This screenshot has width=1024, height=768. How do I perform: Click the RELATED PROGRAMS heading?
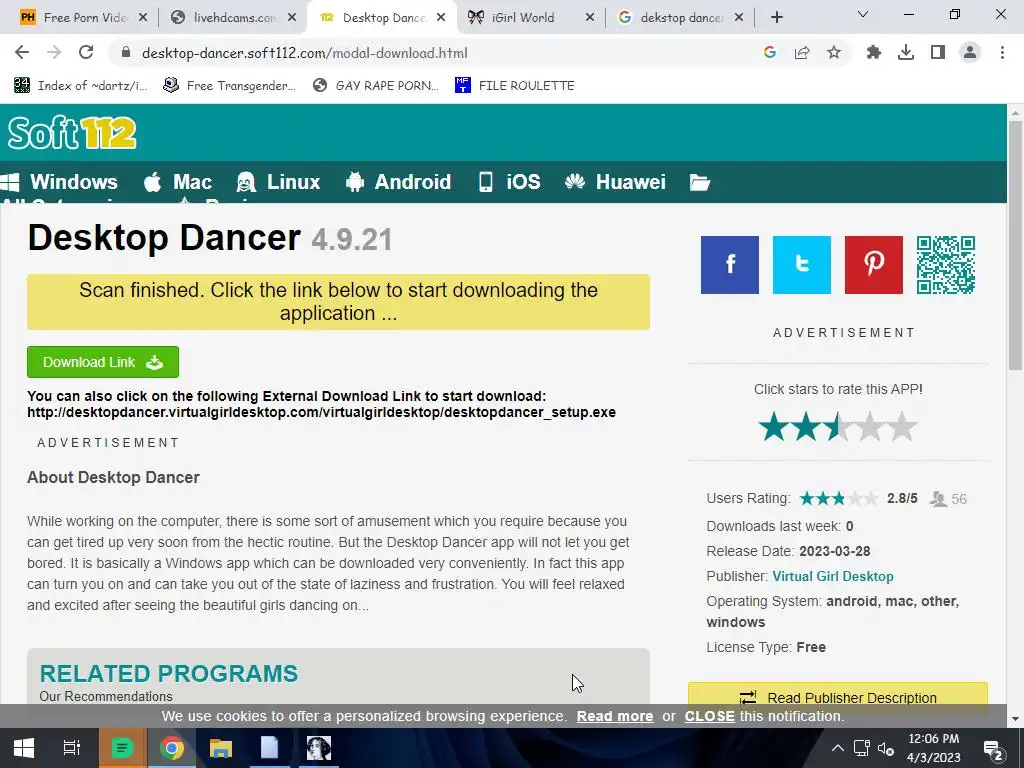pos(168,673)
